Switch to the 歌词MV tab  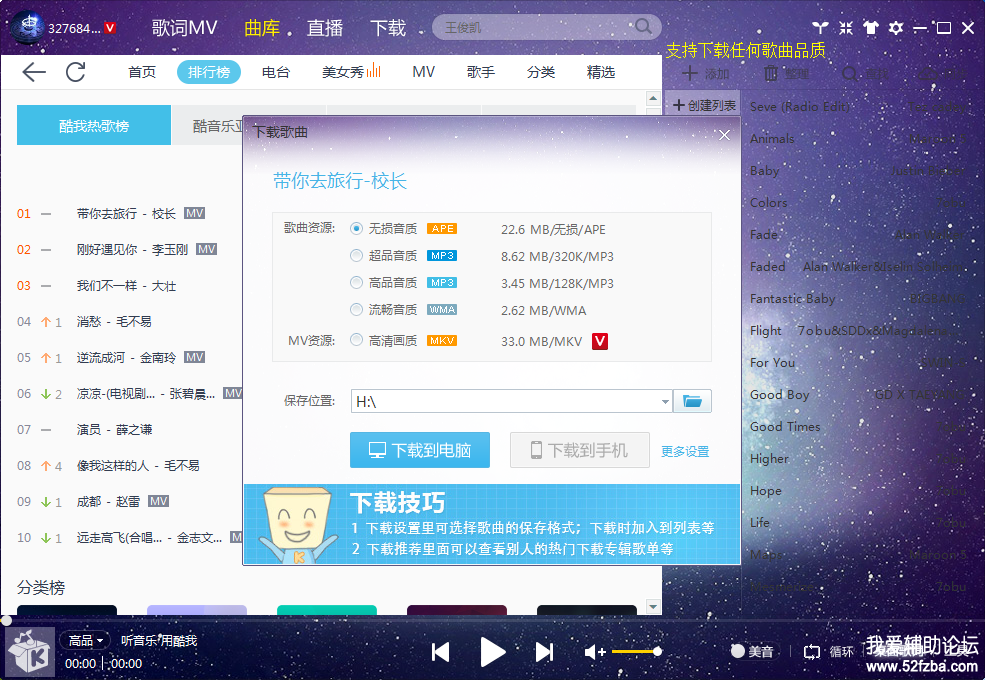click(x=184, y=28)
